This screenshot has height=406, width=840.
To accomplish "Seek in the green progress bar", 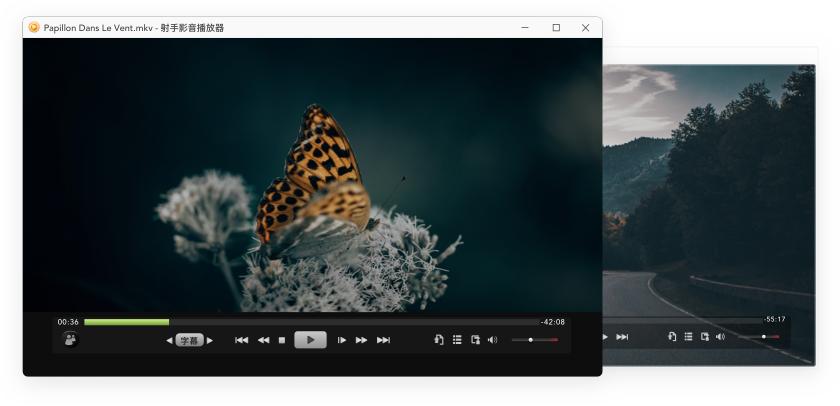I will 312,322.
